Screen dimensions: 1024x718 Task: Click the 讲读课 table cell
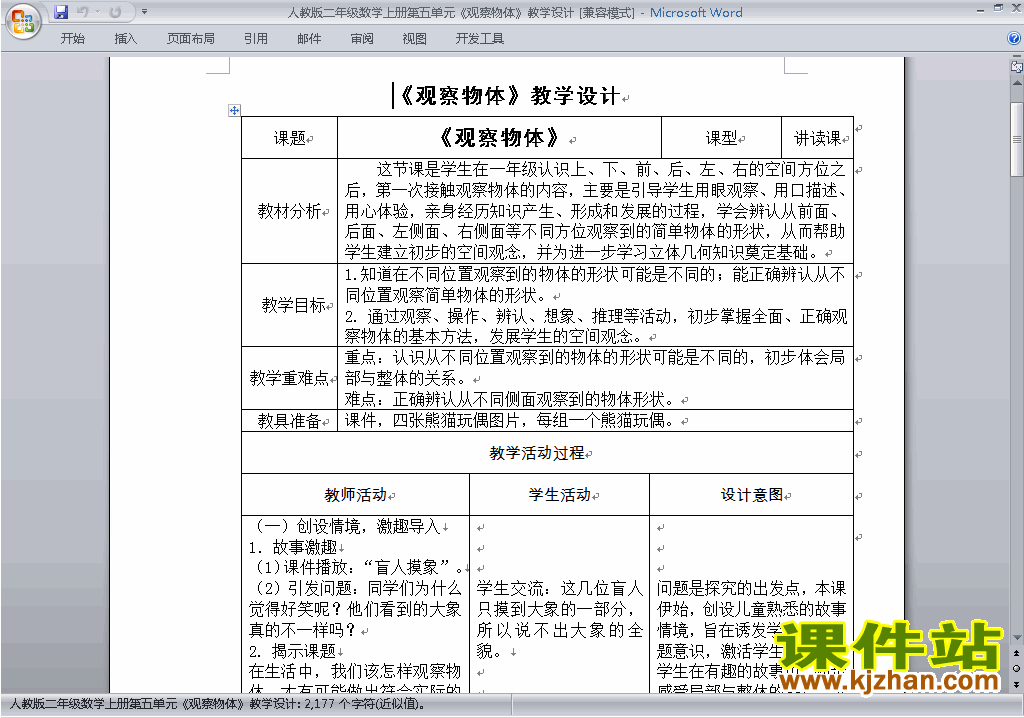click(818, 138)
